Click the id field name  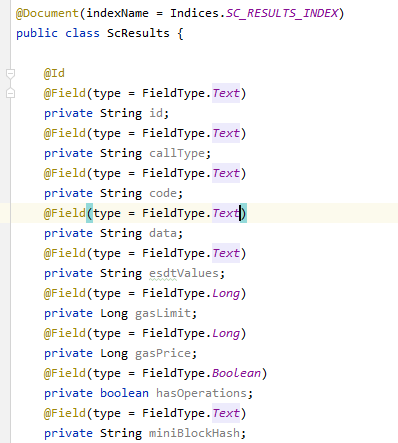156,113
